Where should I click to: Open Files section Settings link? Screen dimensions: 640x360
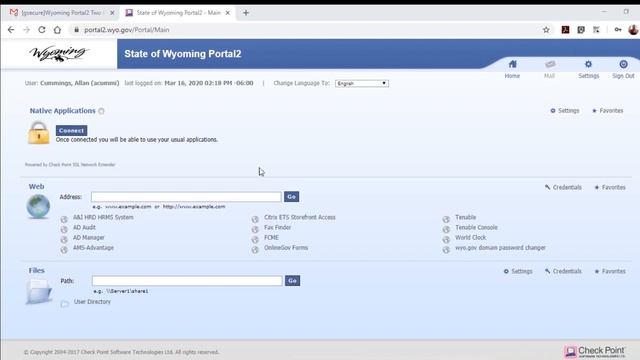tap(518, 271)
